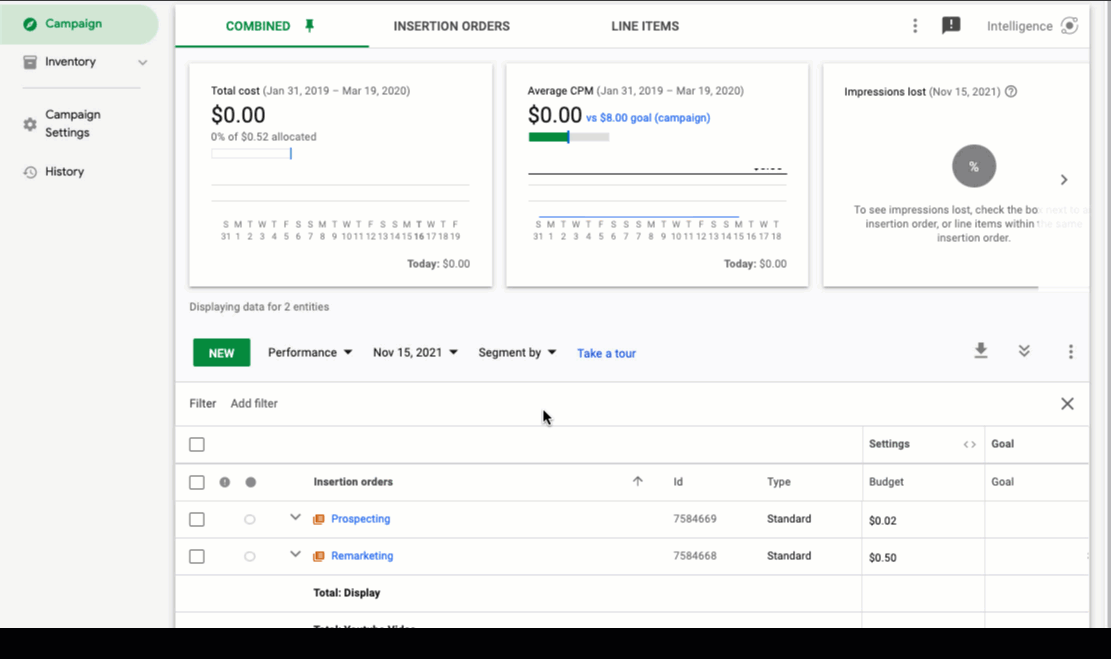The height and width of the screenshot is (659, 1111).
Task: Click the CPM goal progress bar
Action: click(x=567, y=136)
